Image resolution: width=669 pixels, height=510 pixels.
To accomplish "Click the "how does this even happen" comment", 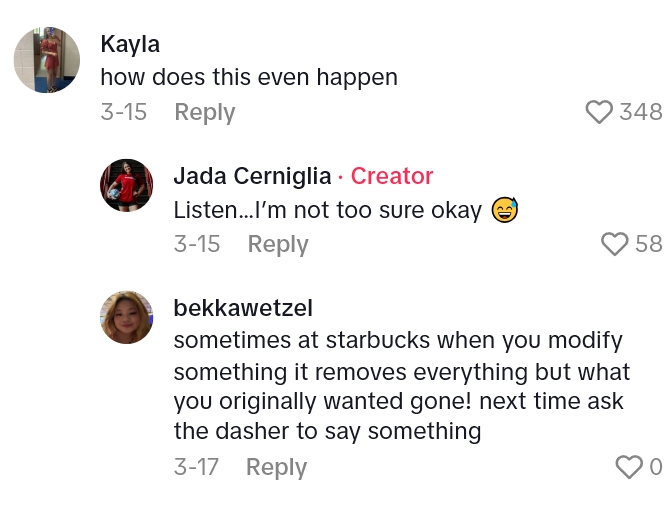I will pyautogui.click(x=249, y=77).
